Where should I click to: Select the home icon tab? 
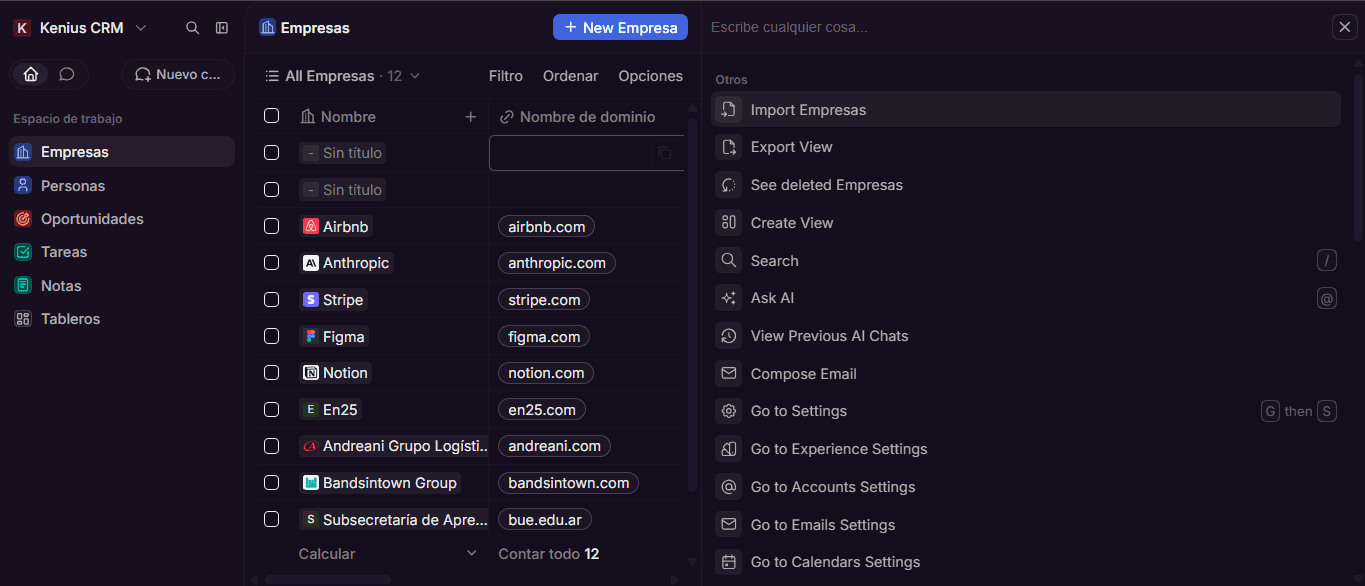coord(31,74)
